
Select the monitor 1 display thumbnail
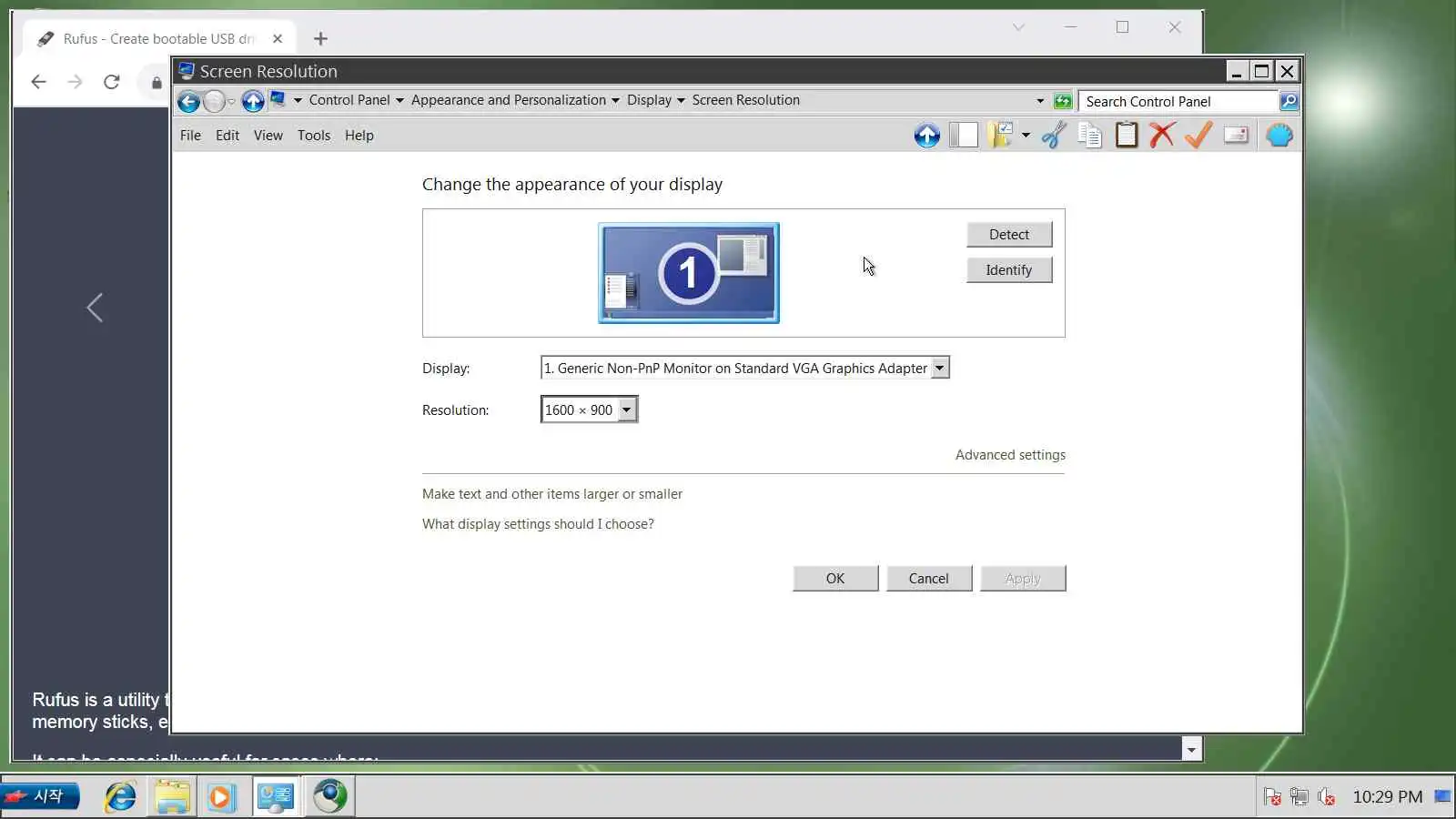click(x=689, y=273)
